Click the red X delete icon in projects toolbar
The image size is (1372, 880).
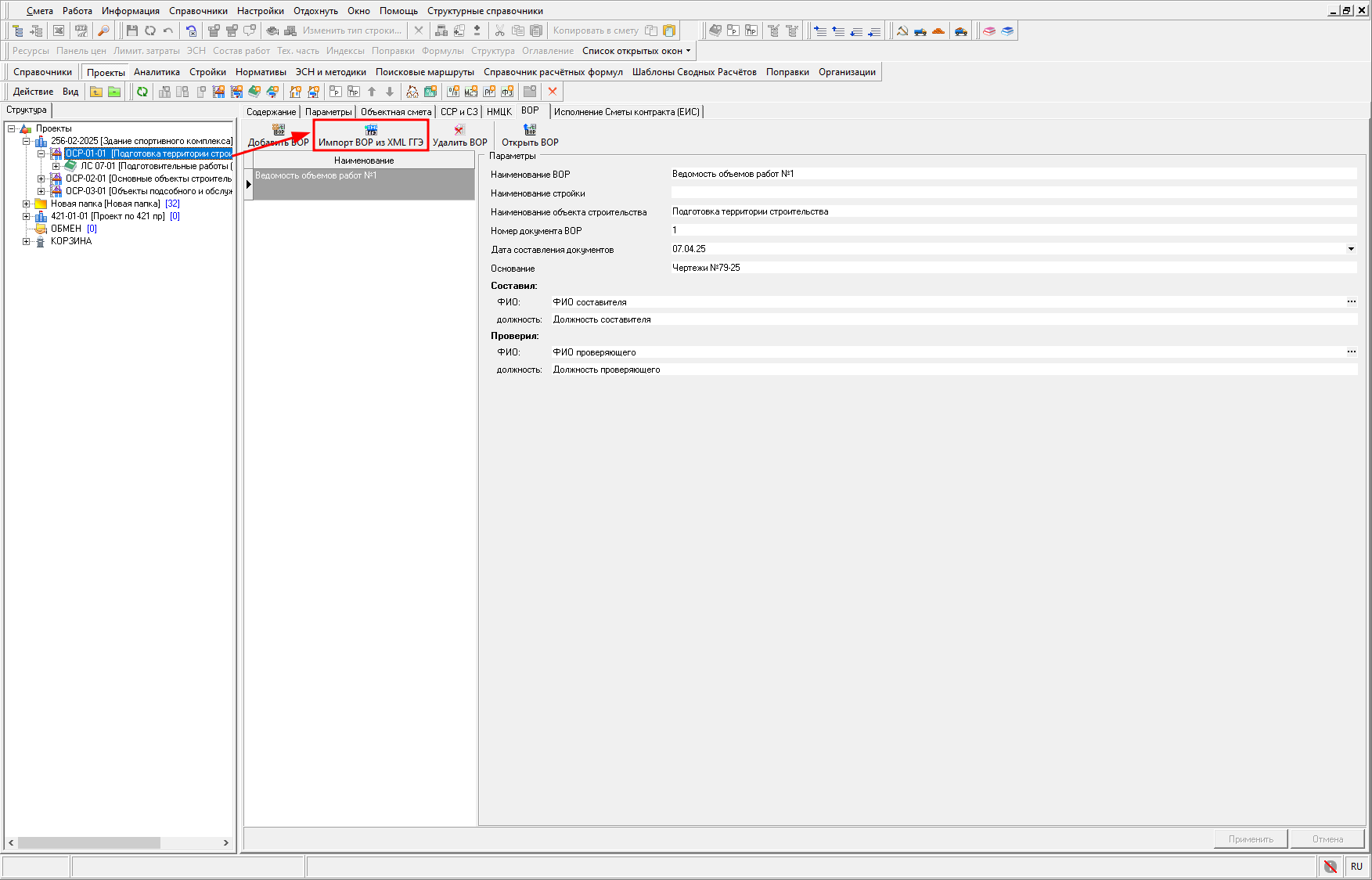(553, 92)
